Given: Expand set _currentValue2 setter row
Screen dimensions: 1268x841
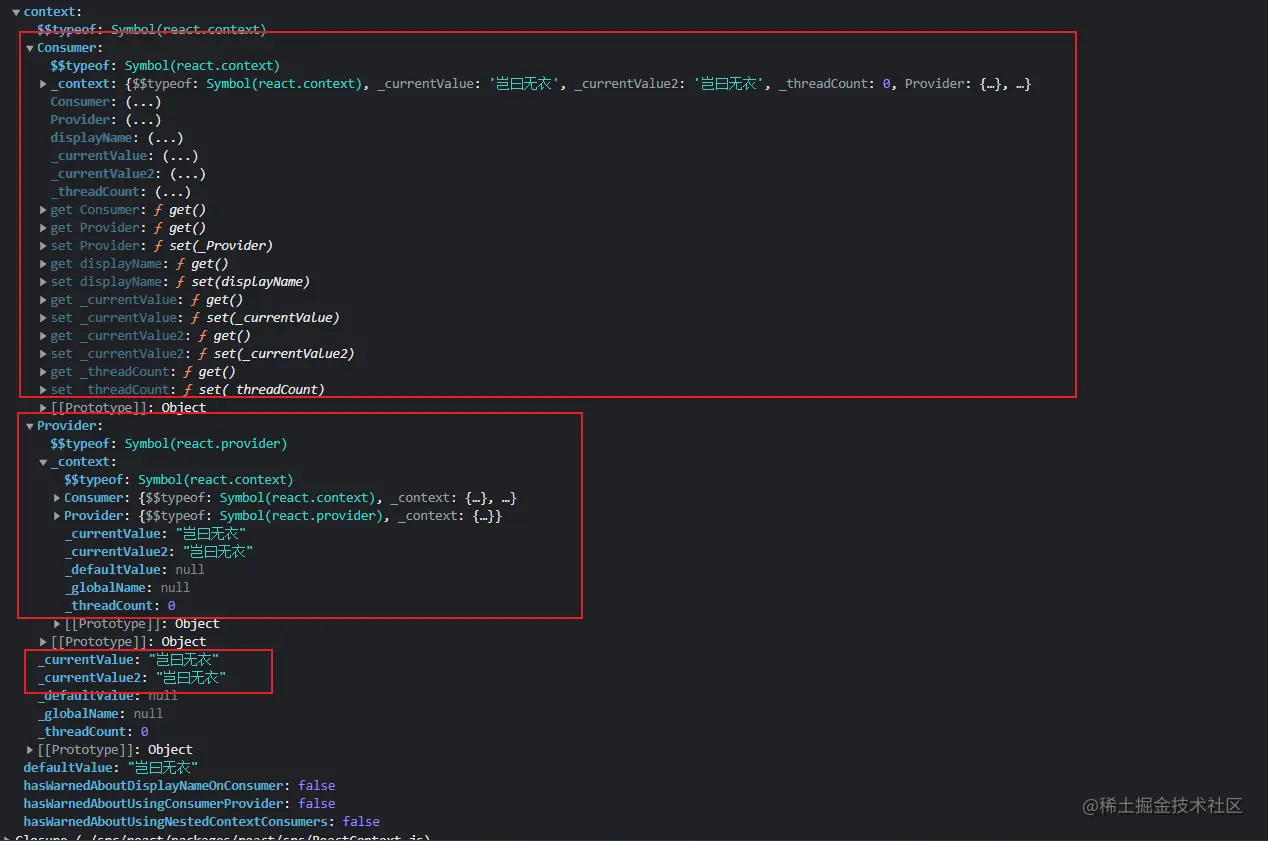Looking at the screenshot, I should 43,354.
